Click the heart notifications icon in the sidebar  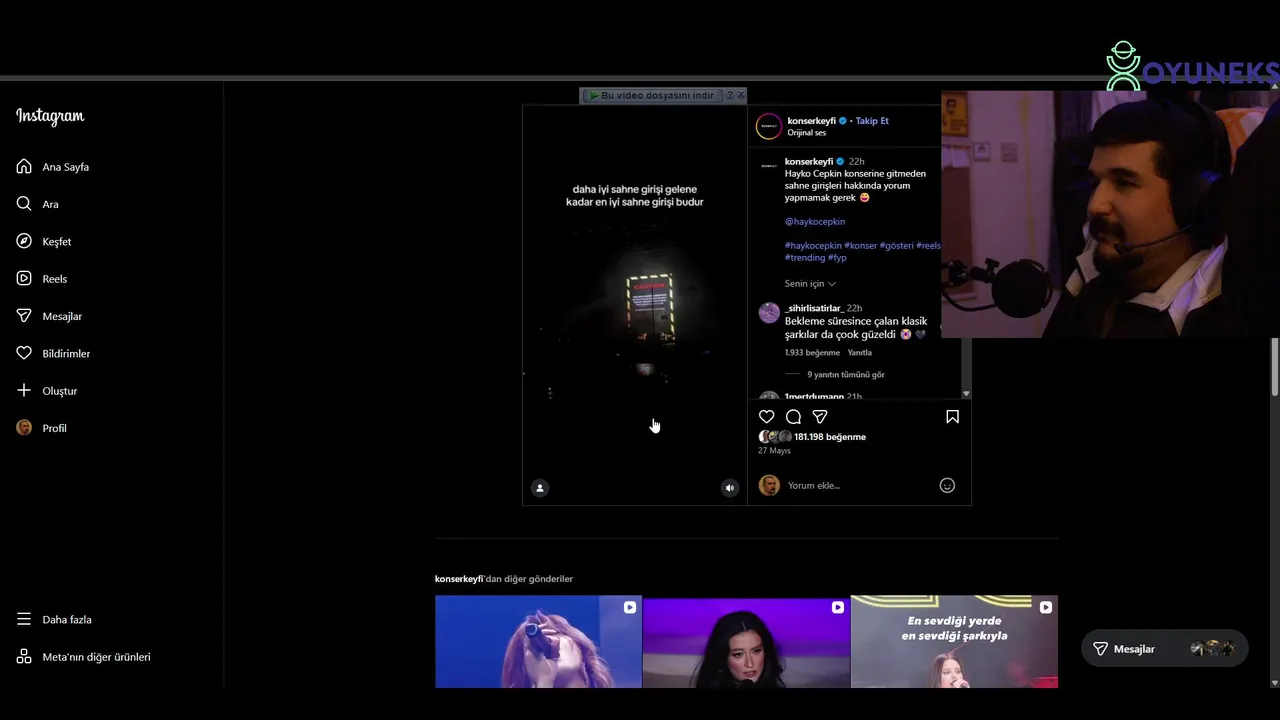point(24,353)
